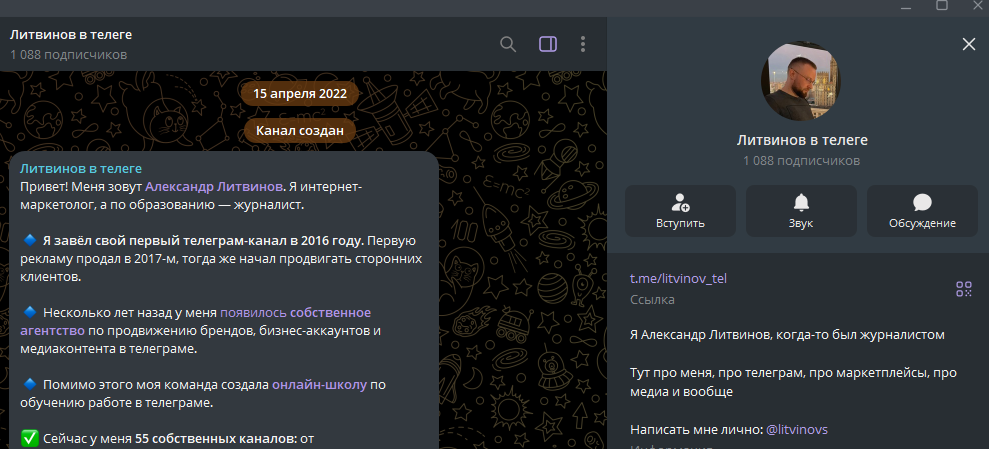This screenshot has height=449, width=989.
Task: Close the channel info panel
Action: 967,44
